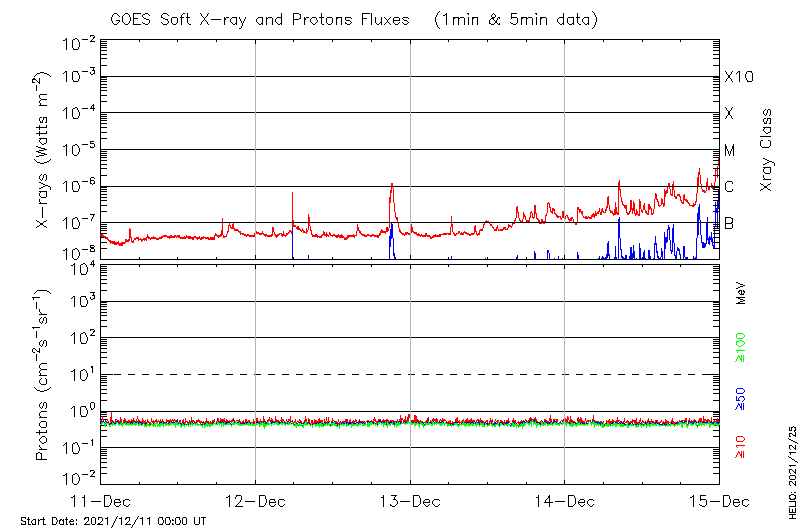Select the blue ≥50 MeV legend label
The height and width of the screenshot is (530, 800).
741,398
